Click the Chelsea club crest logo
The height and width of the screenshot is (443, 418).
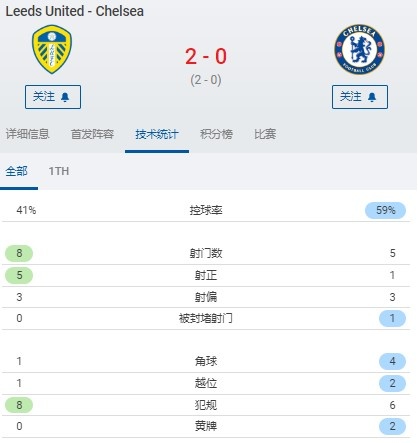tap(359, 49)
